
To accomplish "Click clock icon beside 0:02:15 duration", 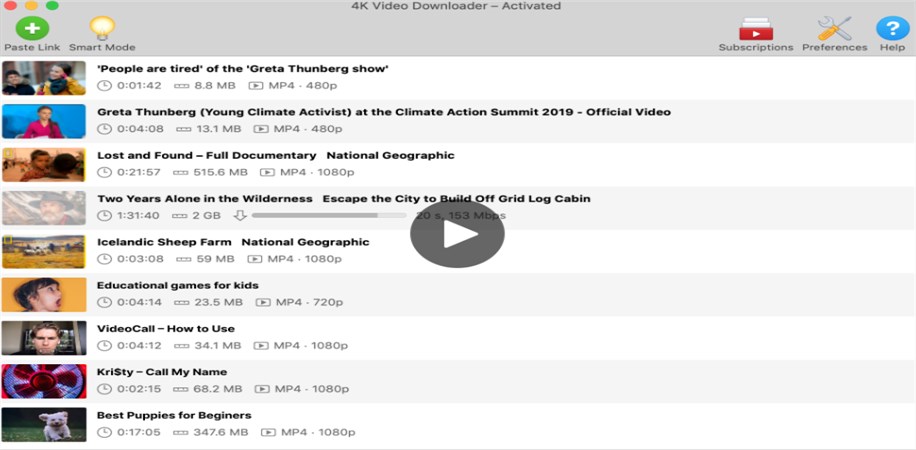I will point(104,389).
